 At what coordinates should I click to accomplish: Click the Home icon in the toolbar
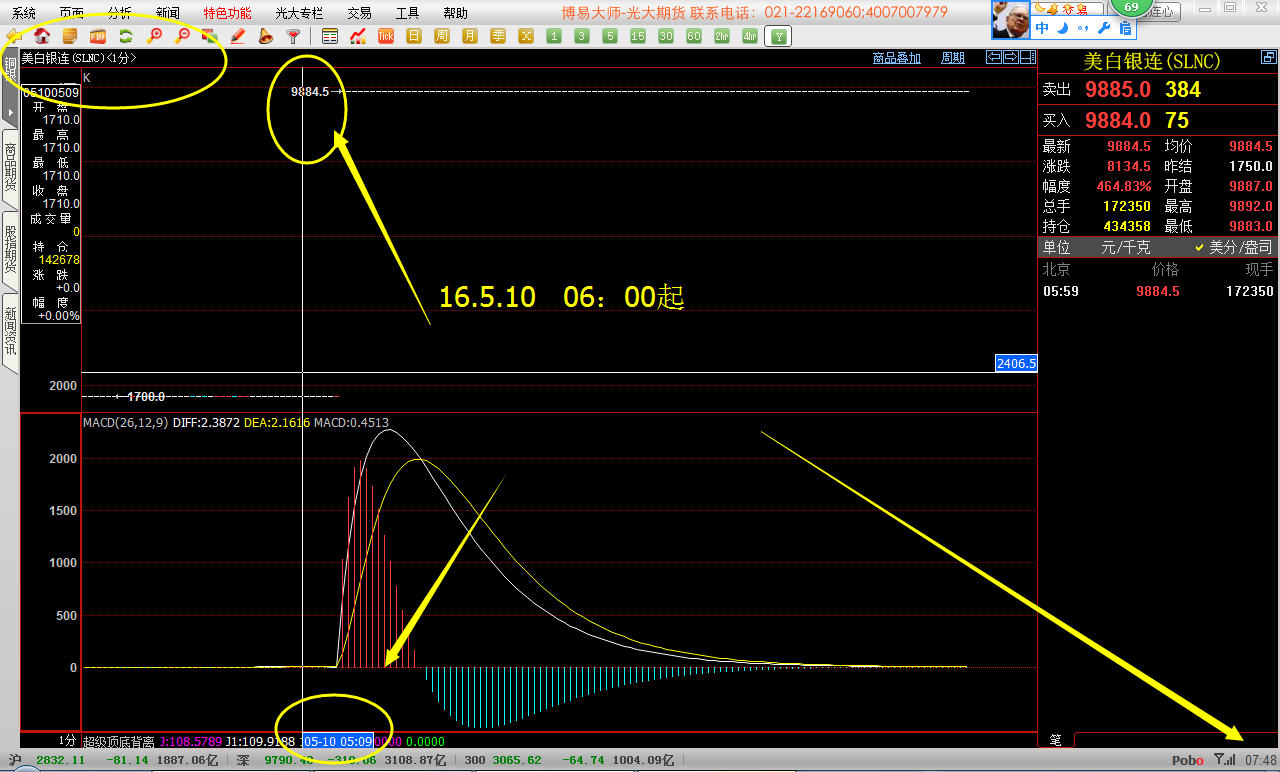click(x=43, y=36)
